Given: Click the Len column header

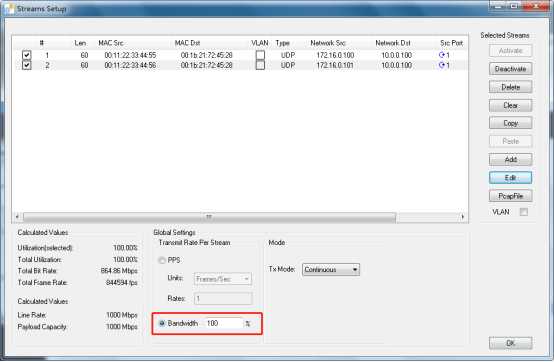Looking at the screenshot, I should (x=80, y=43).
